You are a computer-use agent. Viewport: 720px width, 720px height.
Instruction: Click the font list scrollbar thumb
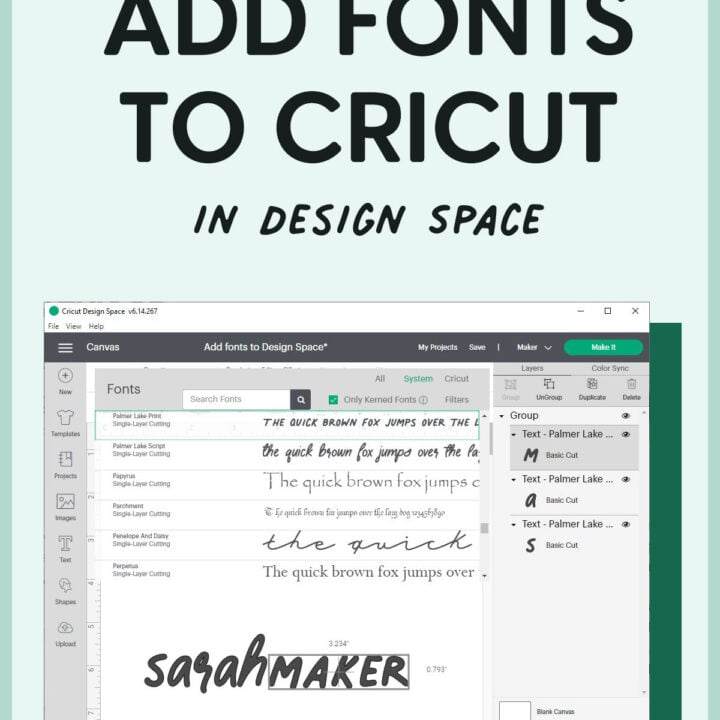click(484, 528)
